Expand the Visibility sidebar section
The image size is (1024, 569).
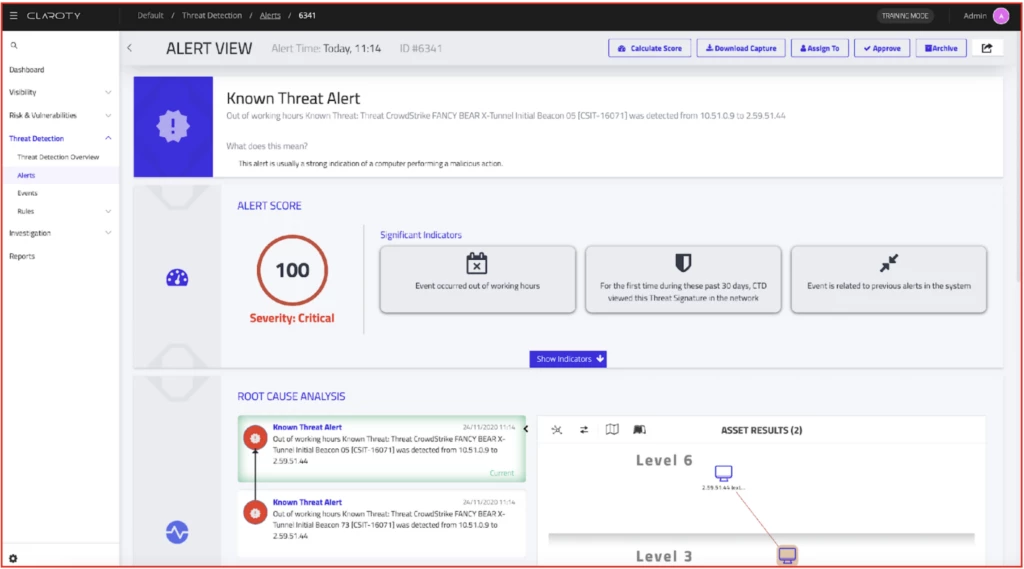click(60, 92)
